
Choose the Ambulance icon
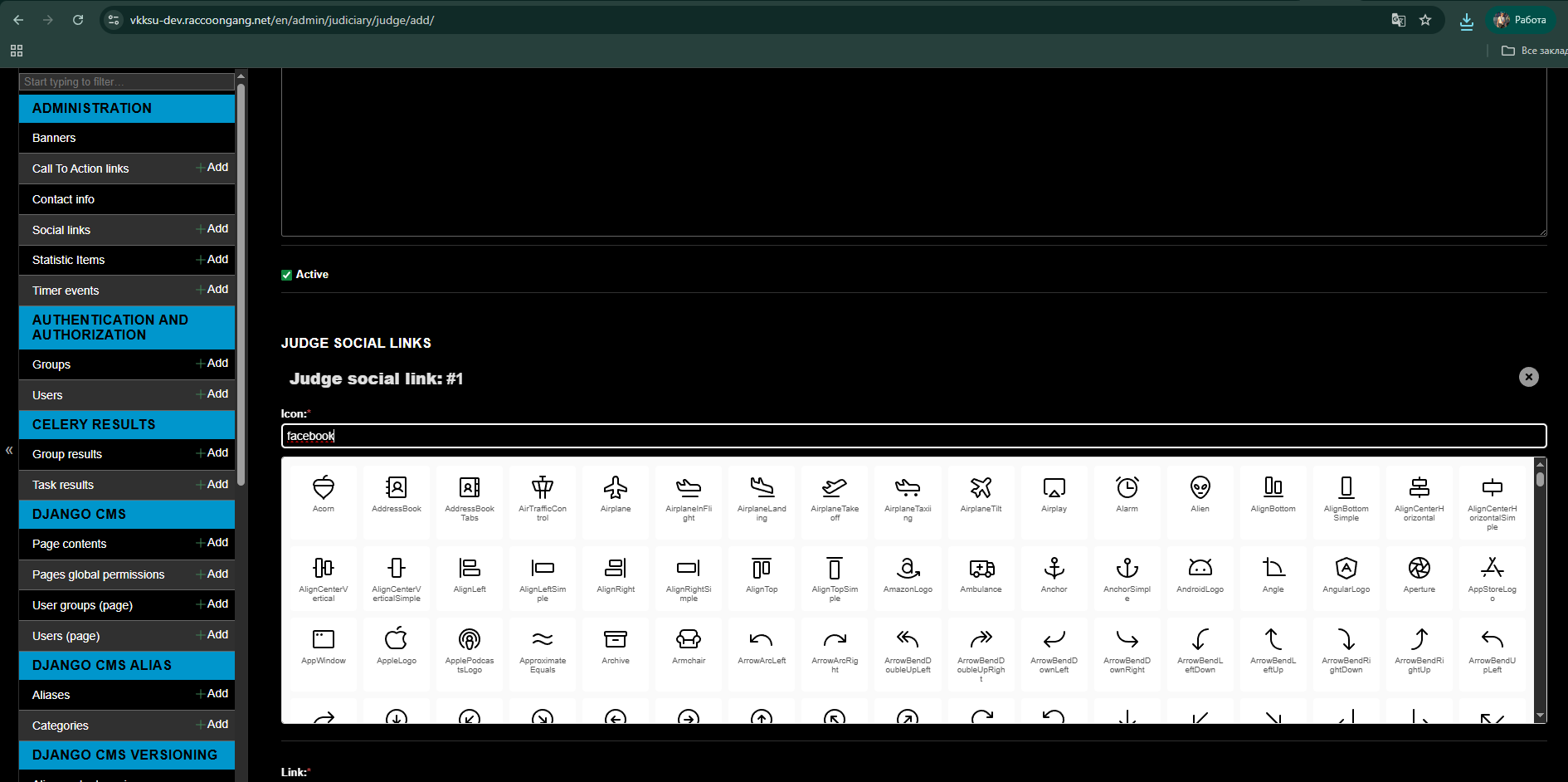(x=981, y=574)
